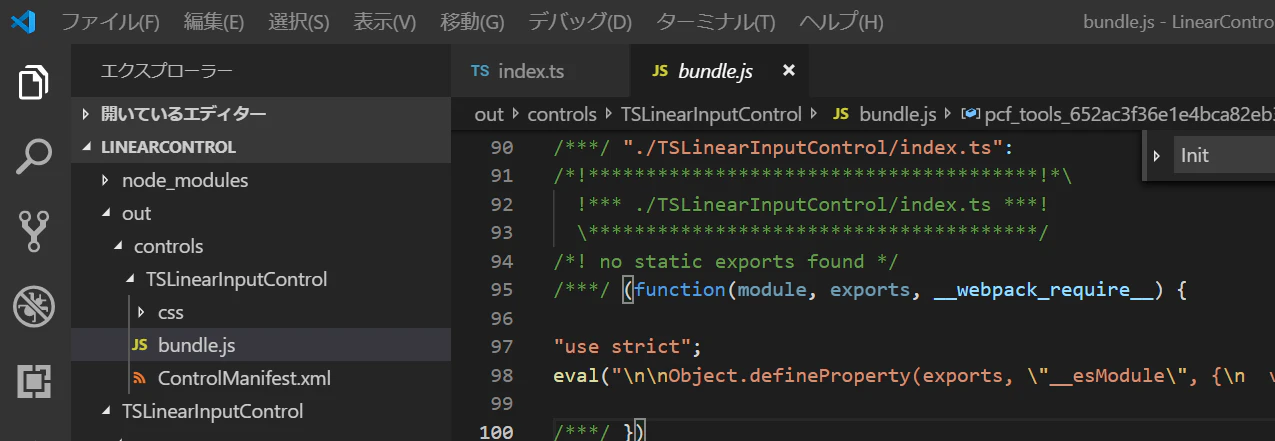Collapse the LINEARCONTROL workspace section

(x=261, y=147)
